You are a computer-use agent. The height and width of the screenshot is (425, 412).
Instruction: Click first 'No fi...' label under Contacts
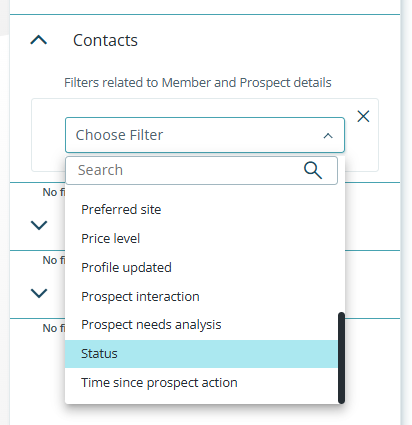coord(54,192)
